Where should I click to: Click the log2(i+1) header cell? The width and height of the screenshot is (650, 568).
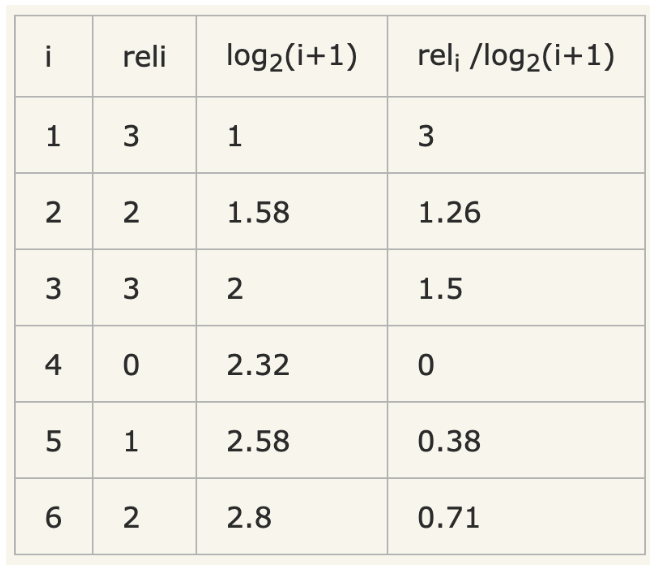pyautogui.click(x=291, y=57)
